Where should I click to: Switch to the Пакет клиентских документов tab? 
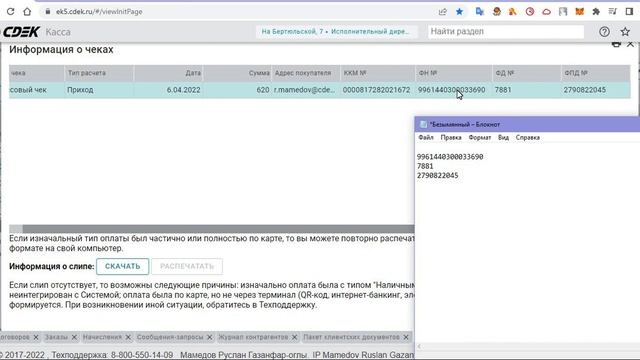pyautogui.click(x=351, y=337)
